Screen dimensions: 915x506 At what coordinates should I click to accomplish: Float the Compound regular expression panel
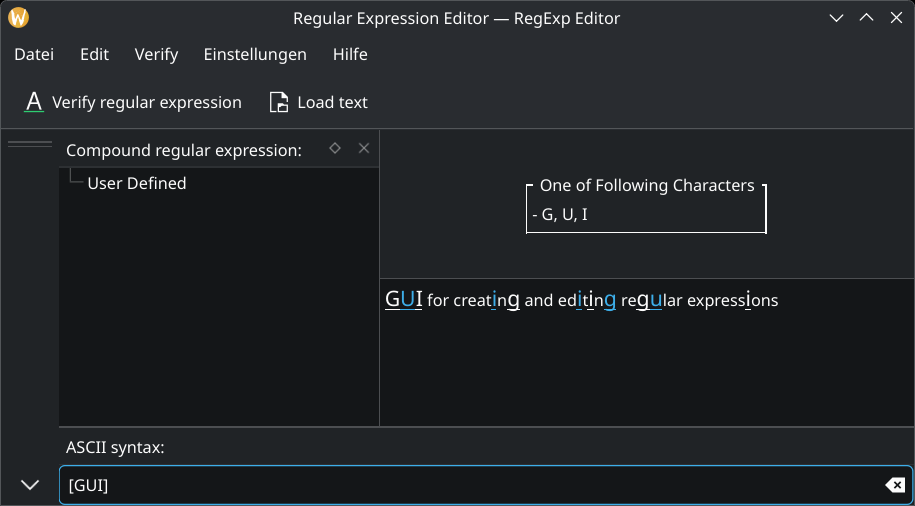[x=336, y=148]
